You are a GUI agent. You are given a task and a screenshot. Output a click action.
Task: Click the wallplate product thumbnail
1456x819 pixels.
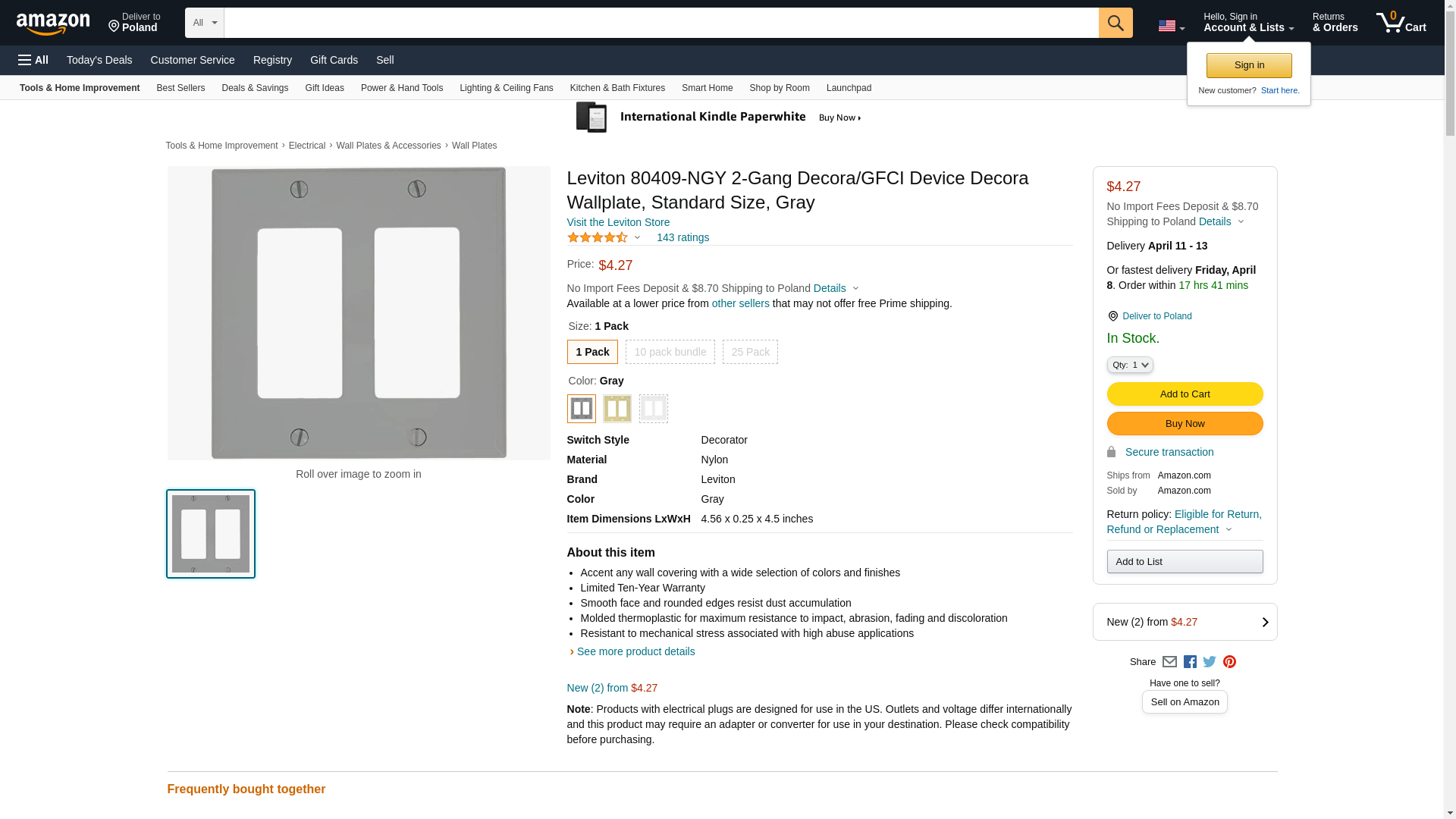211,534
